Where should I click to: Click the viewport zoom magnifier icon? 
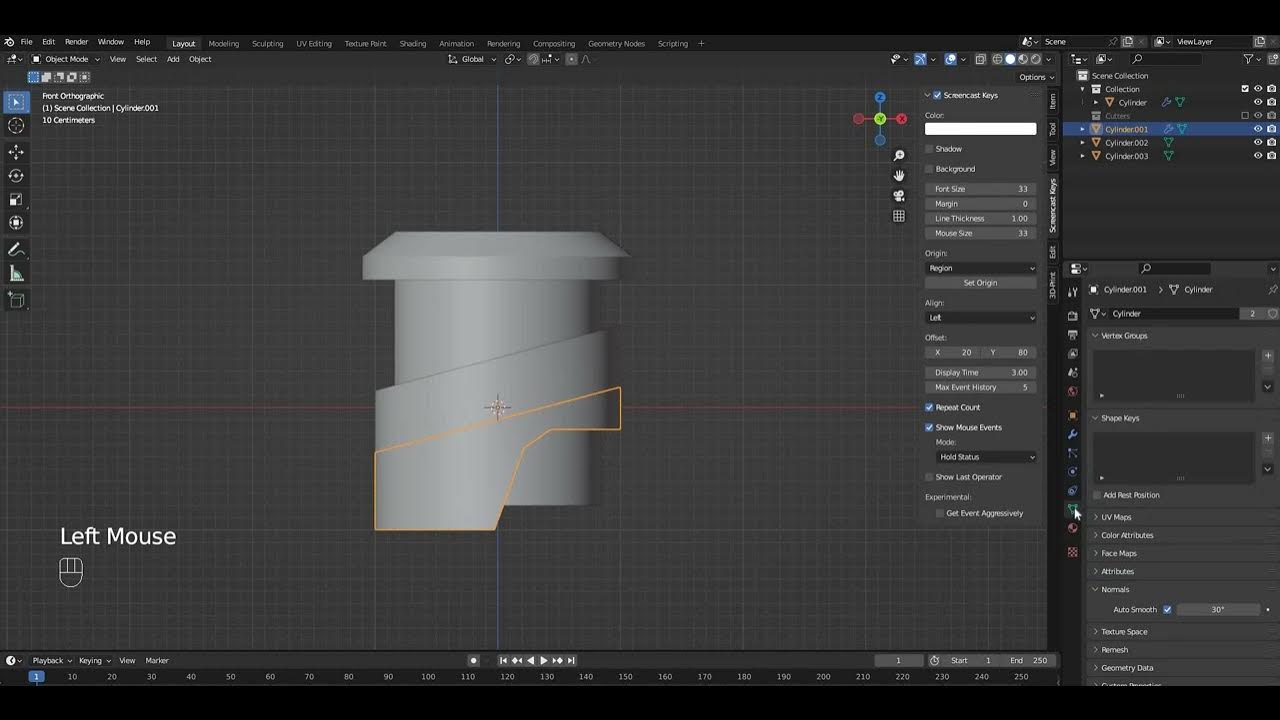click(899, 156)
